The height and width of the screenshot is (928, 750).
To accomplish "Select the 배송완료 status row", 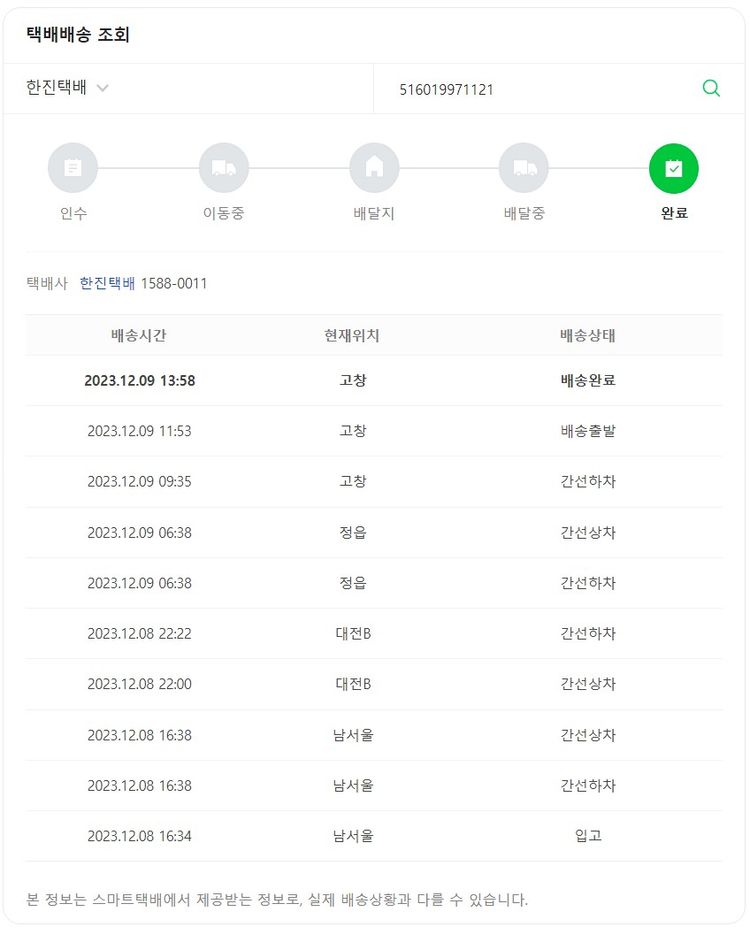I will (588, 380).
